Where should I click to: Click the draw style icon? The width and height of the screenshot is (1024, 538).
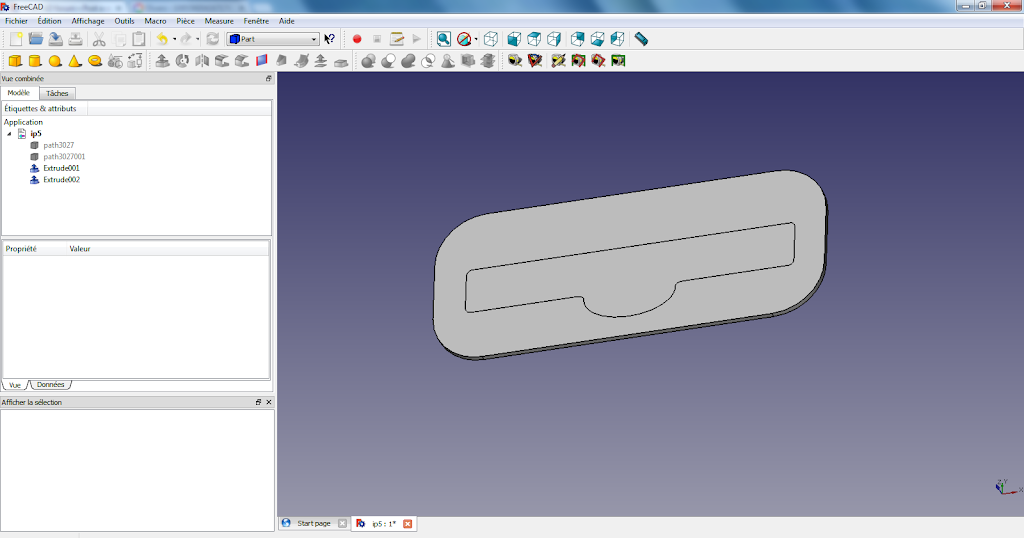(x=464, y=39)
